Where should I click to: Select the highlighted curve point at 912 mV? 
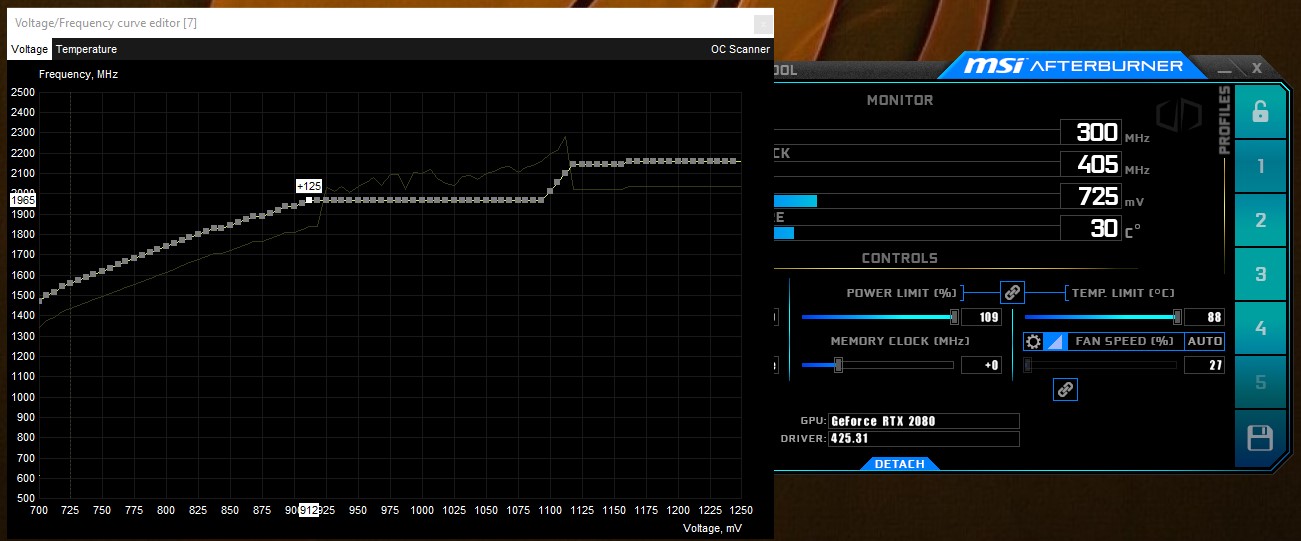(309, 200)
